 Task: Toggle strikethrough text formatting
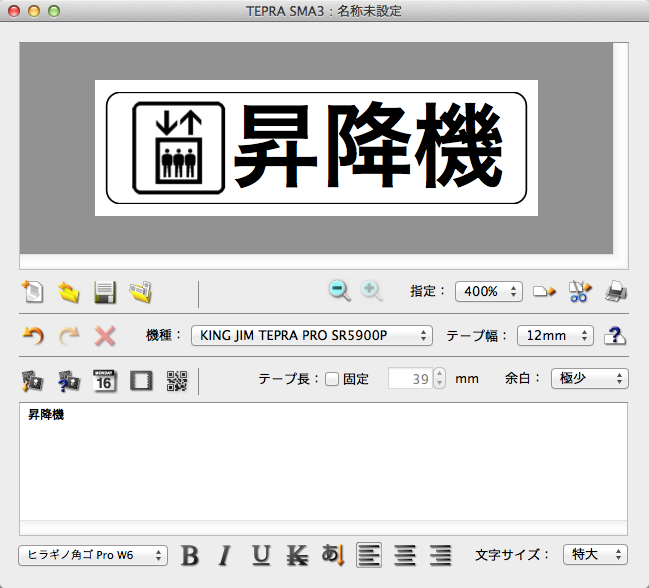coord(297,555)
